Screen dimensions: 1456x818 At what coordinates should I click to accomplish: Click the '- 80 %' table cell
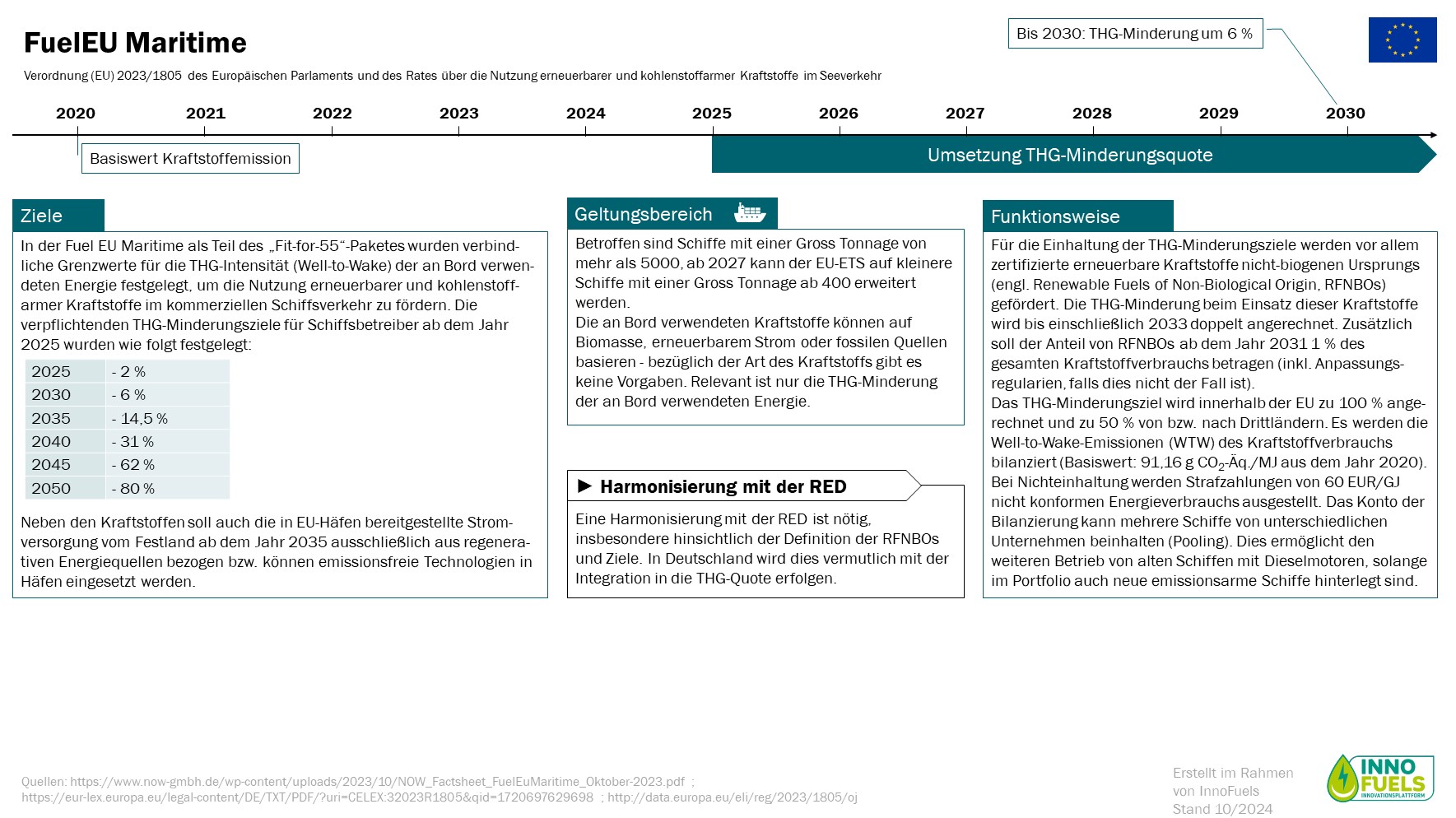pyautogui.click(x=168, y=489)
